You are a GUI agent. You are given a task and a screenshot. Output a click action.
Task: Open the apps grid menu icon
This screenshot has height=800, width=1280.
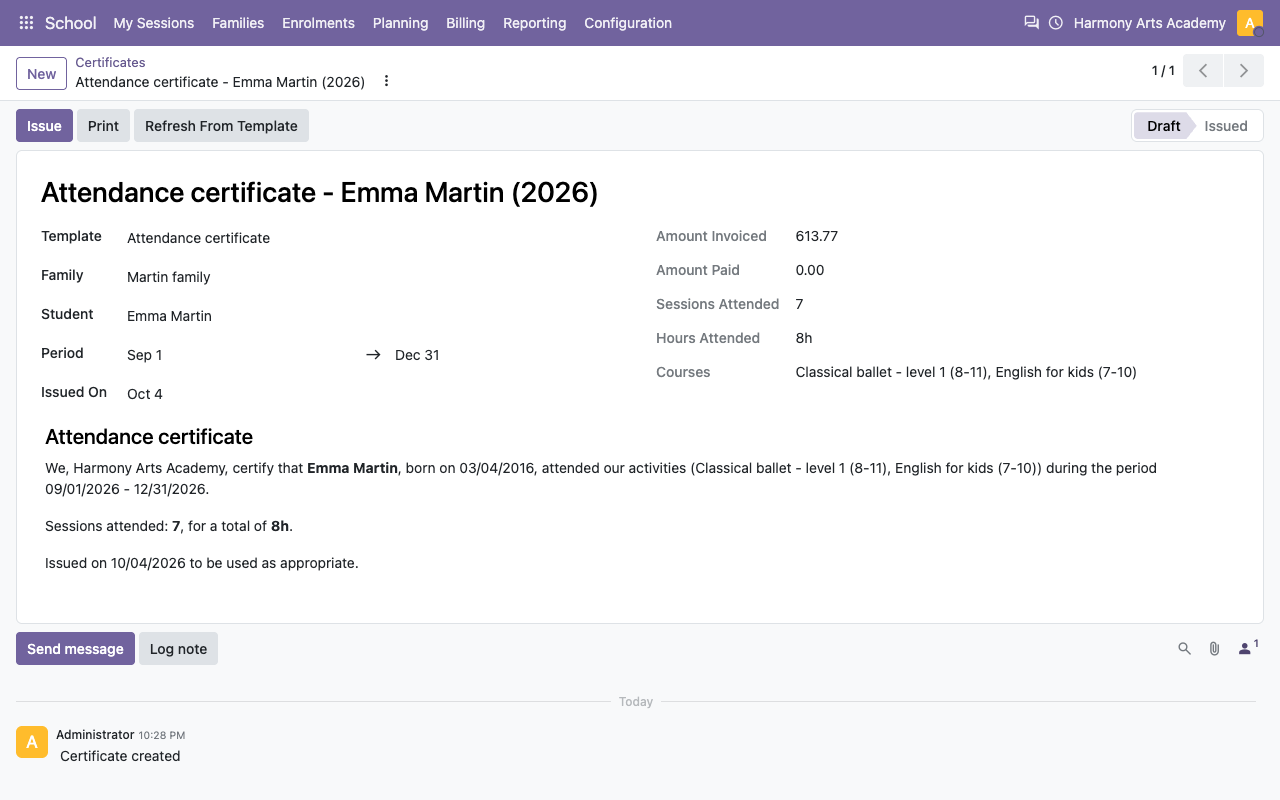click(x=26, y=23)
